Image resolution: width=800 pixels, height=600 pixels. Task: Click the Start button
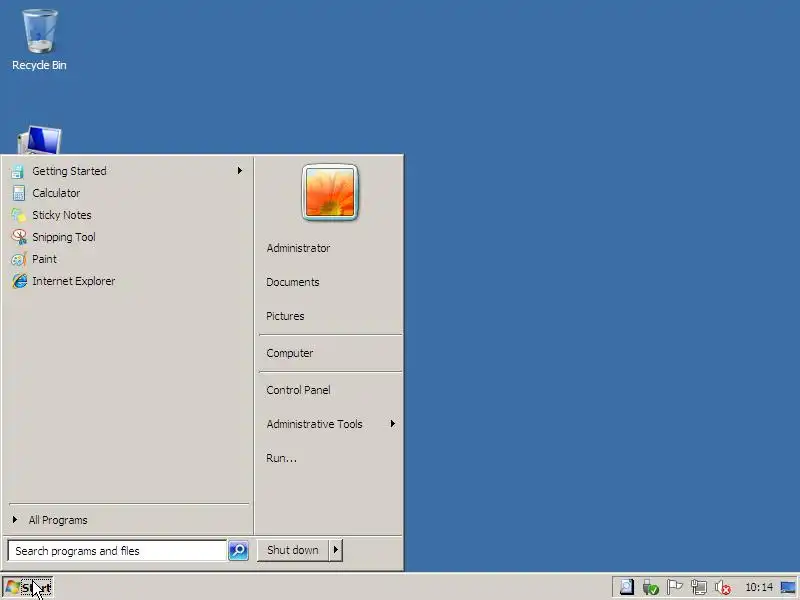click(x=27, y=587)
